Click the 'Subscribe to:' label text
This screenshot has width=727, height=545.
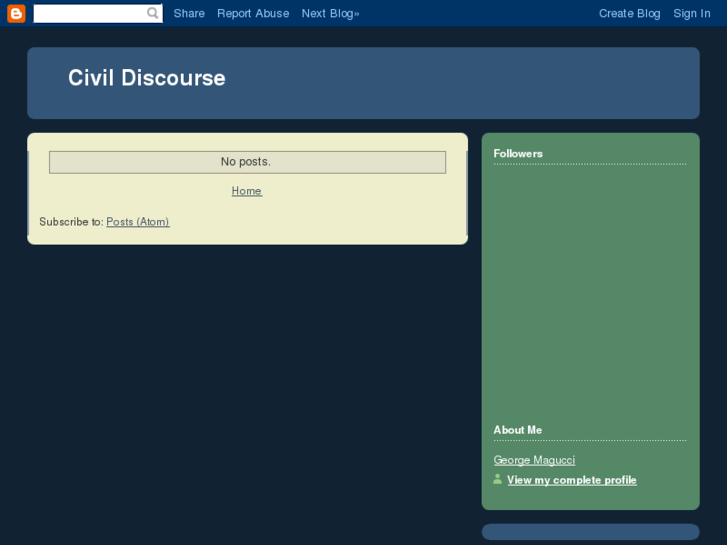coord(71,222)
